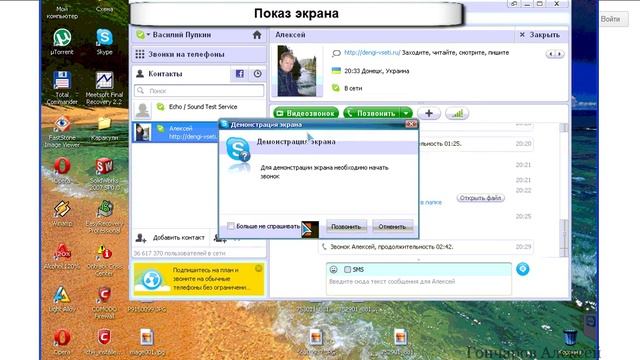Open recent history clock icon
The image size is (640, 360).
coord(258,74)
